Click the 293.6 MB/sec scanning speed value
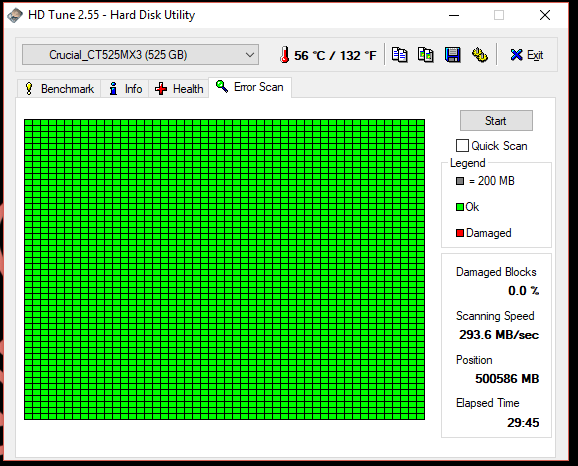The image size is (578, 466). (499, 335)
